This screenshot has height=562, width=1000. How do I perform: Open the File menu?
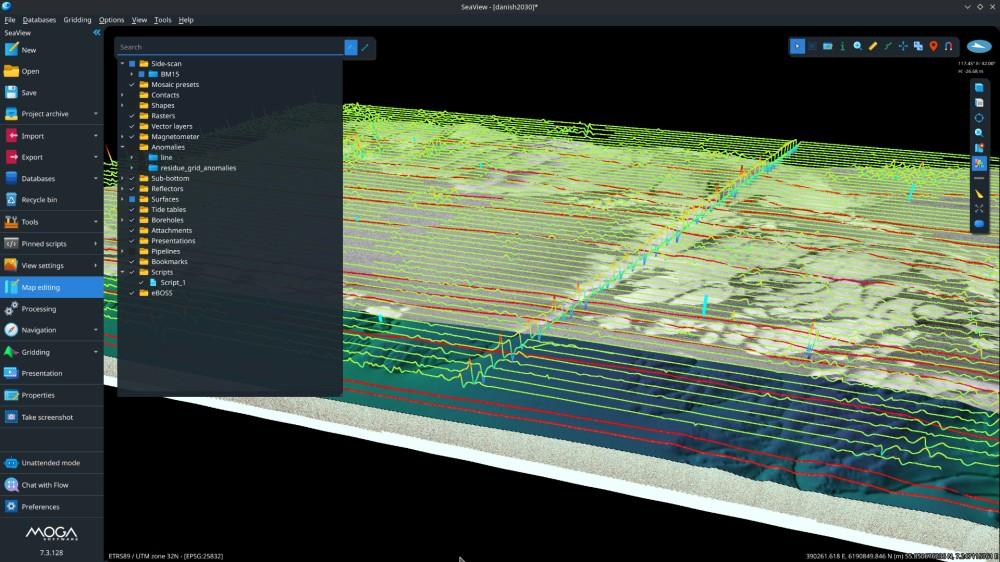click(10, 20)
